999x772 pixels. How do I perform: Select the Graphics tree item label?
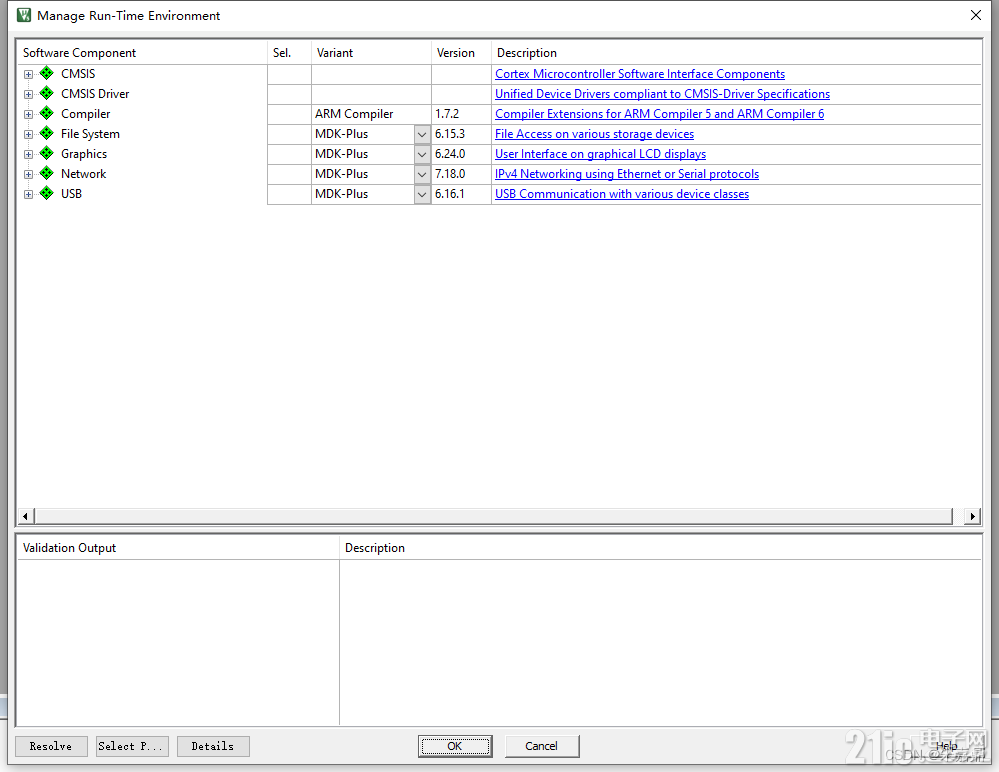click(x=83, y=154)
